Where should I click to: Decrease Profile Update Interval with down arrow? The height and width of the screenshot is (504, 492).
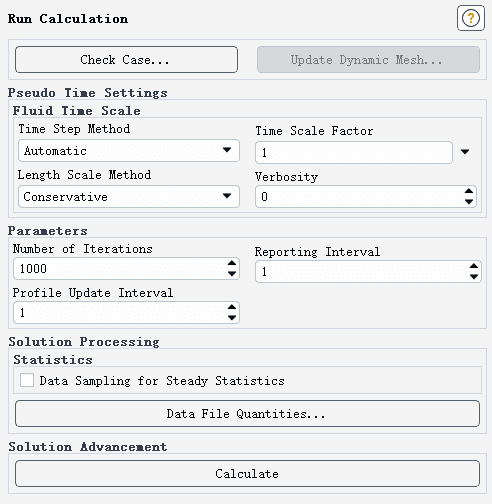point(232,318)
